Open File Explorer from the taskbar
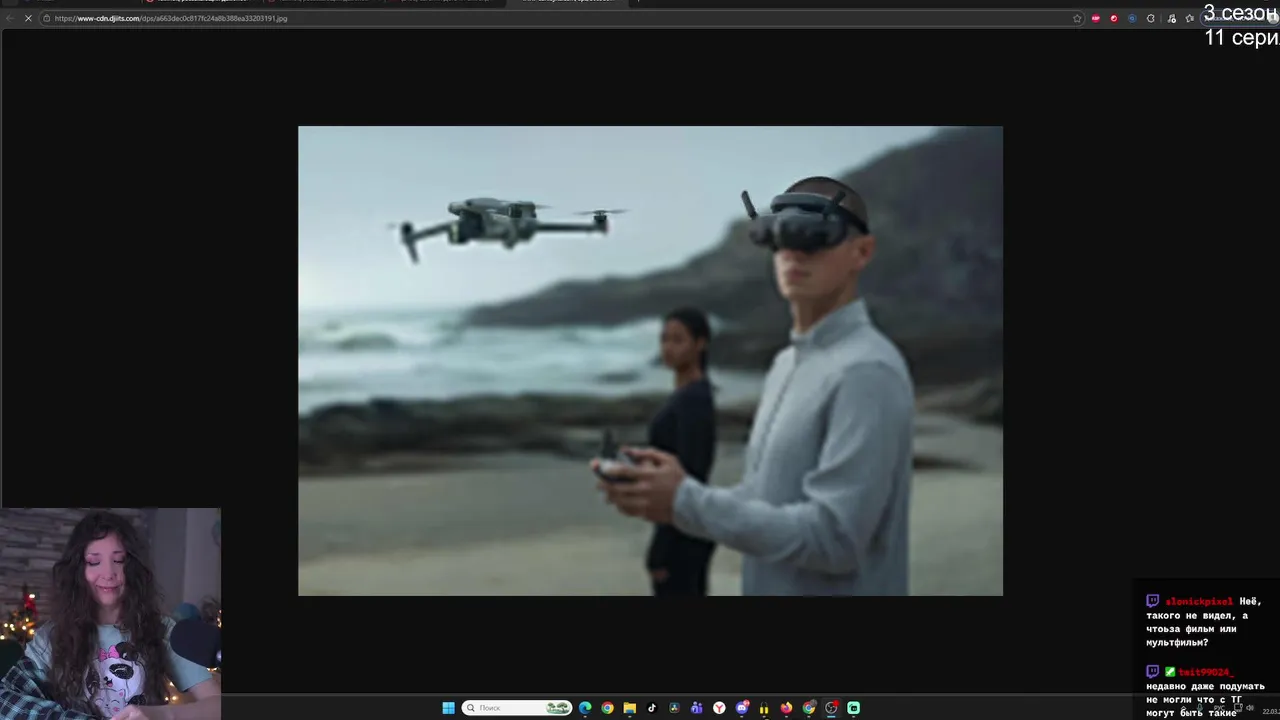 pyautogui.click(x=630, y=708)
